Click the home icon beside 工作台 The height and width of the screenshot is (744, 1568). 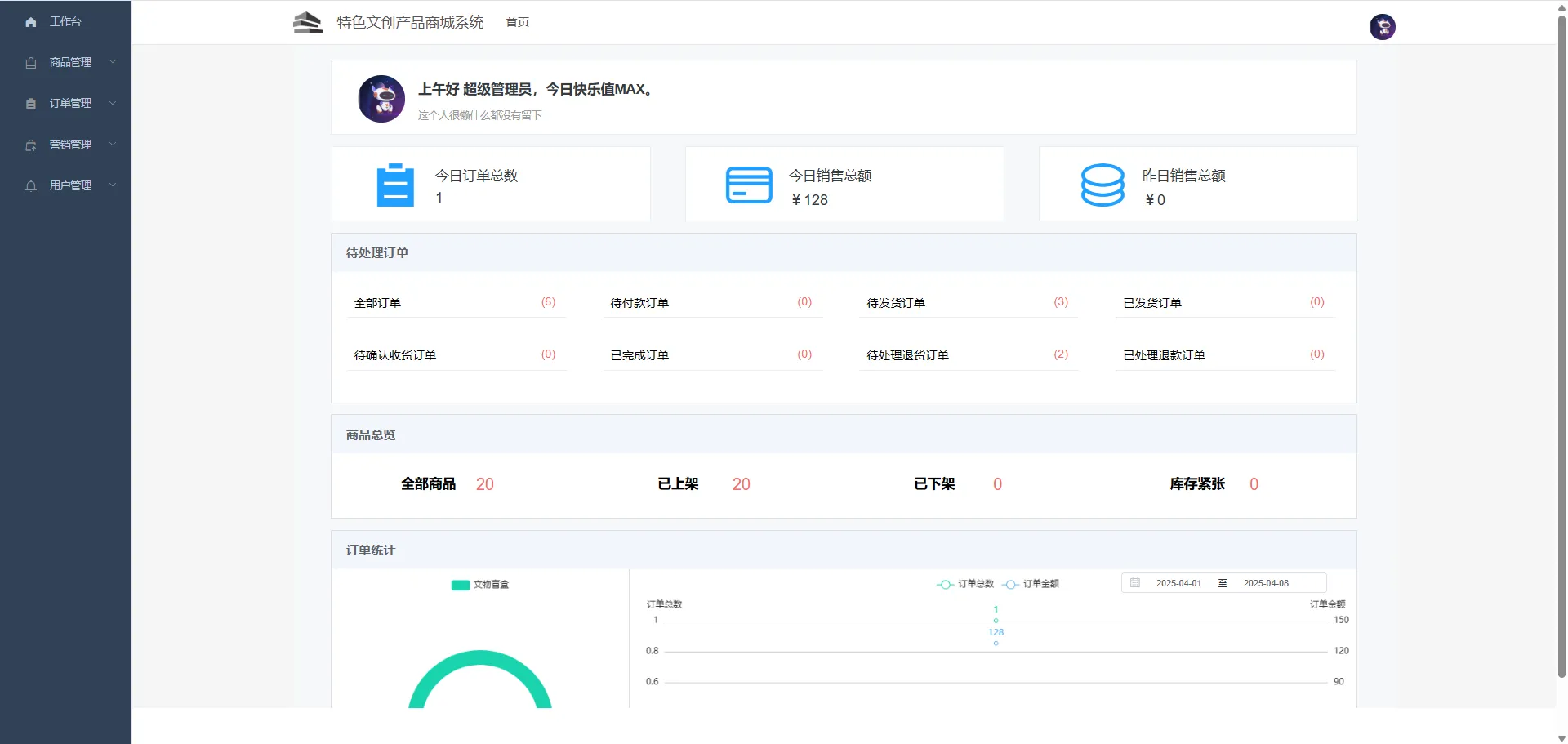tap(31, 22)
